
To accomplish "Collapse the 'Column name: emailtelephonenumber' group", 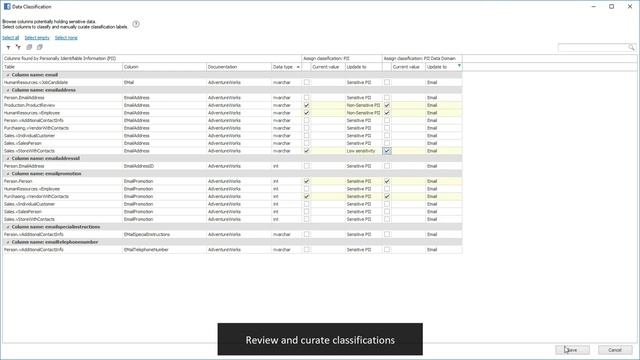I will (x=8, y=242).
